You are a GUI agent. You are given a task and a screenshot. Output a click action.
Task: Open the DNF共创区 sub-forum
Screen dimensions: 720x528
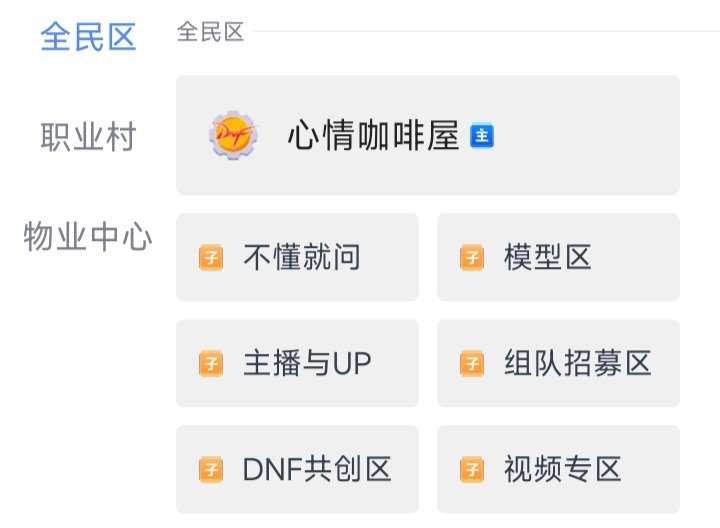[x=298, y=469]
